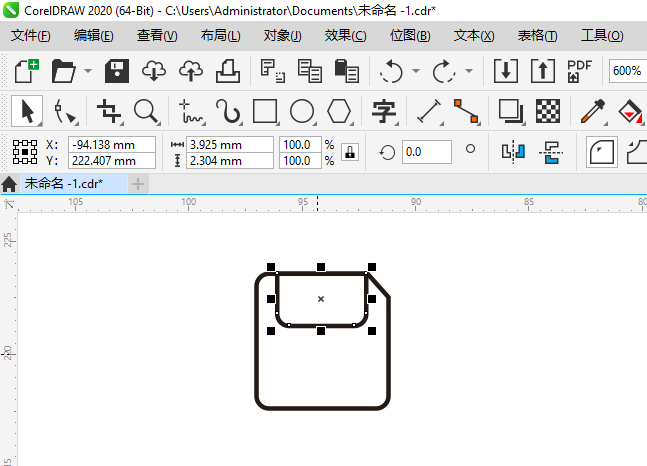Open the undo history dropdown arrow
Image resolution: width=647 pixels, height=466 pixels.
pyautogui.click(x=416, y=71)
